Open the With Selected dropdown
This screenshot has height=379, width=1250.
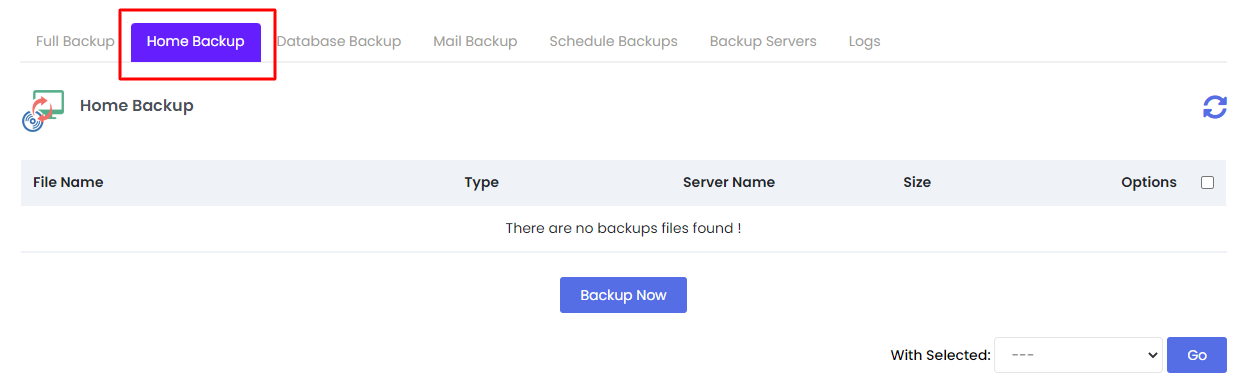(1078, 355)
